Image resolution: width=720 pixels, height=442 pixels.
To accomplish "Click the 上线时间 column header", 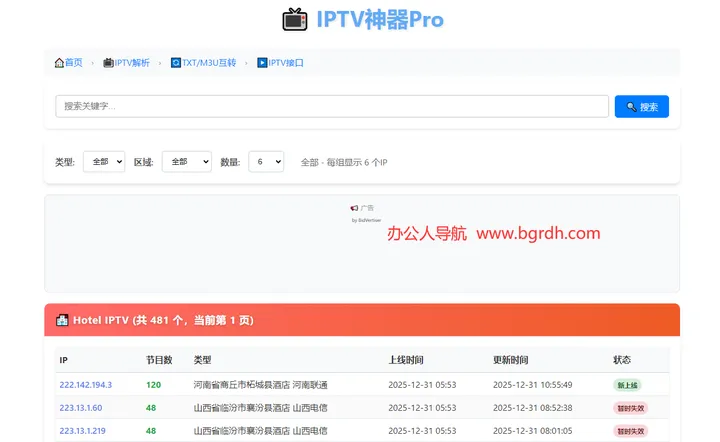I will pyautogui.click(x=406, y=360).
